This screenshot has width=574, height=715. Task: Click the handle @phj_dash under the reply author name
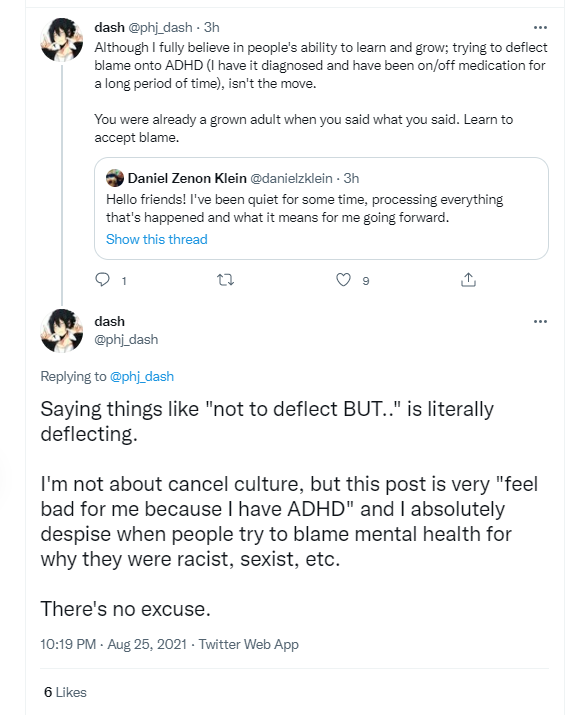click(x=126, y=339)
